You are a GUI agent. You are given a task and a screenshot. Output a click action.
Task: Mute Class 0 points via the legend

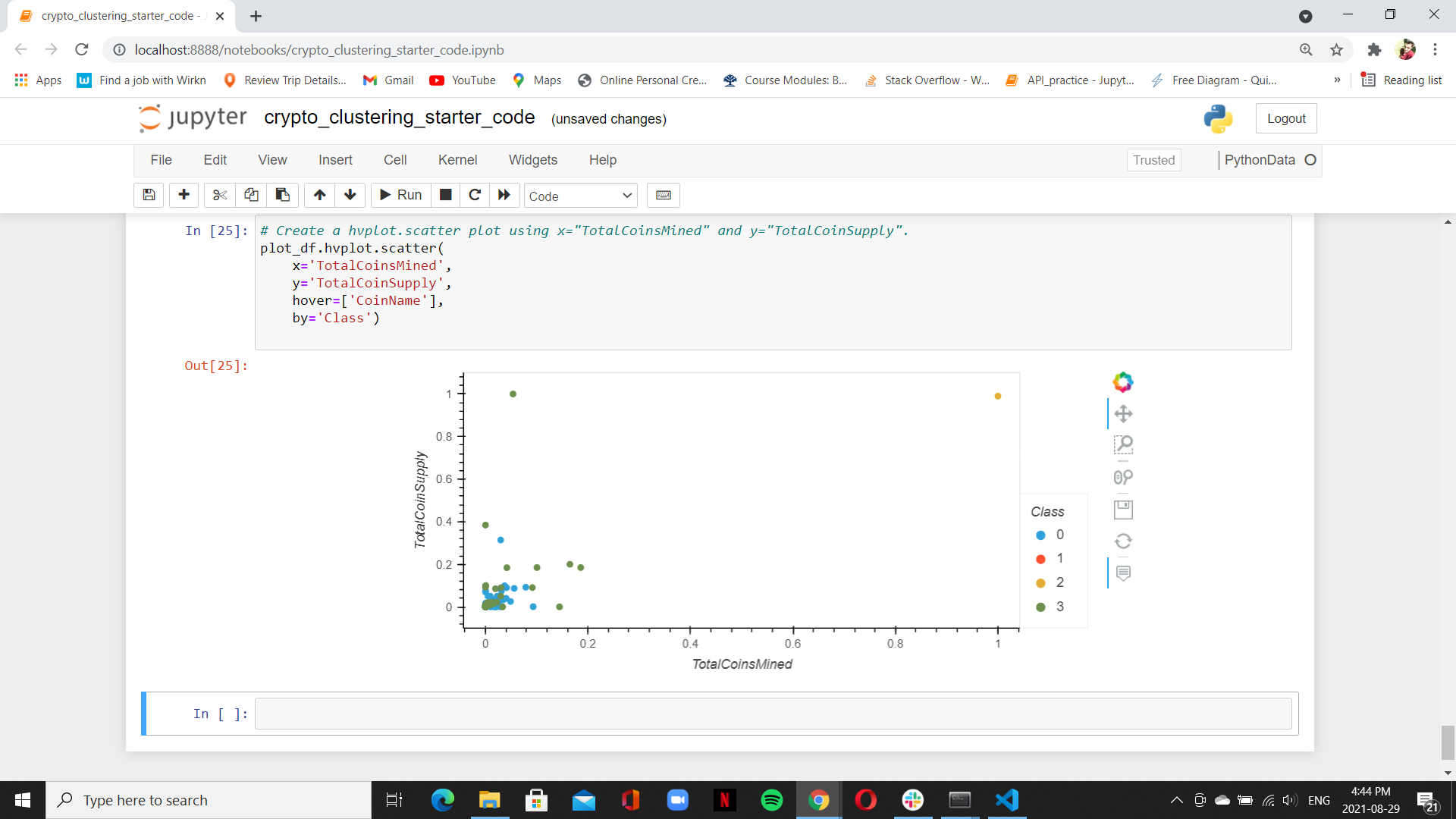1050,535
